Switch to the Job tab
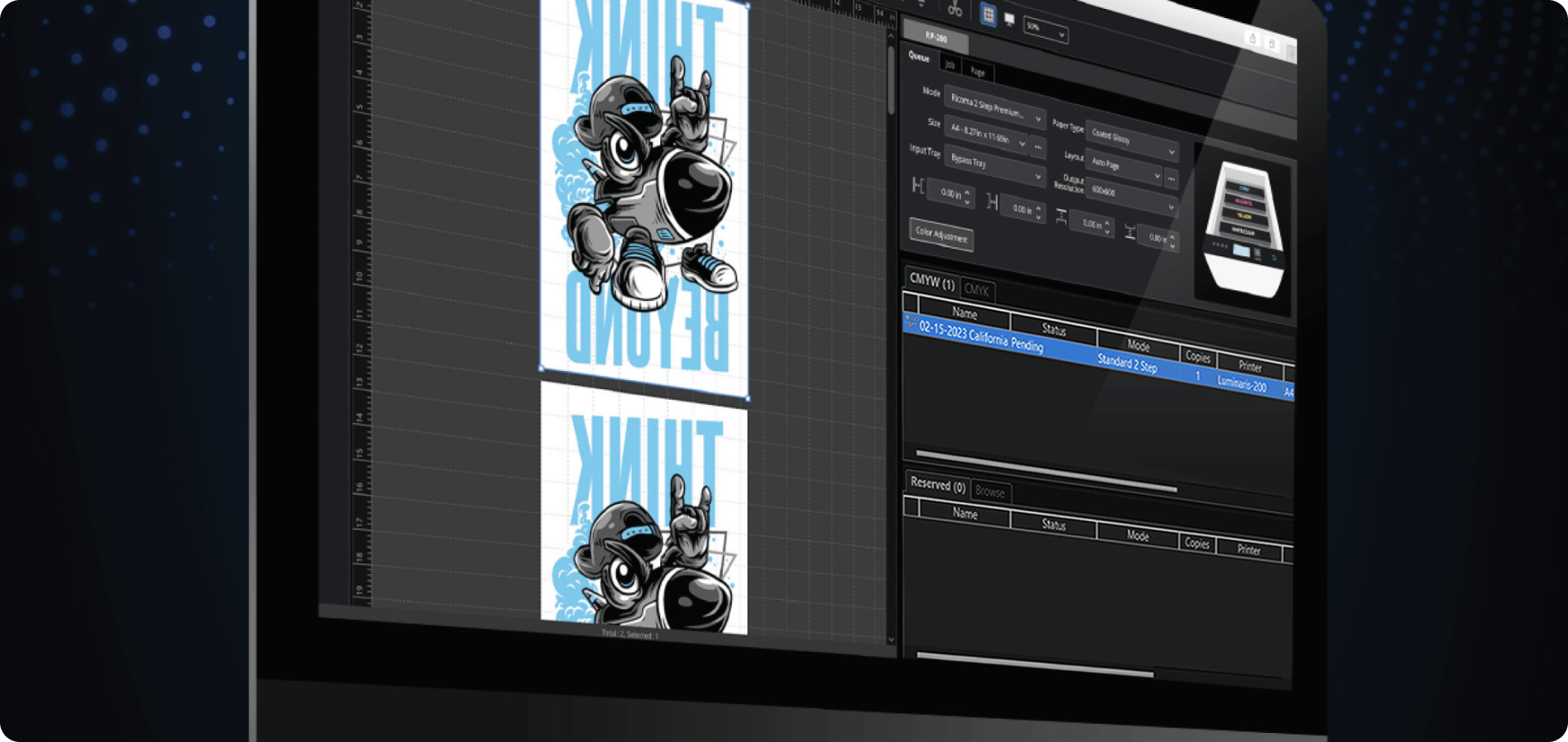This screenshot has height=742, width=1568. point(950,67)
